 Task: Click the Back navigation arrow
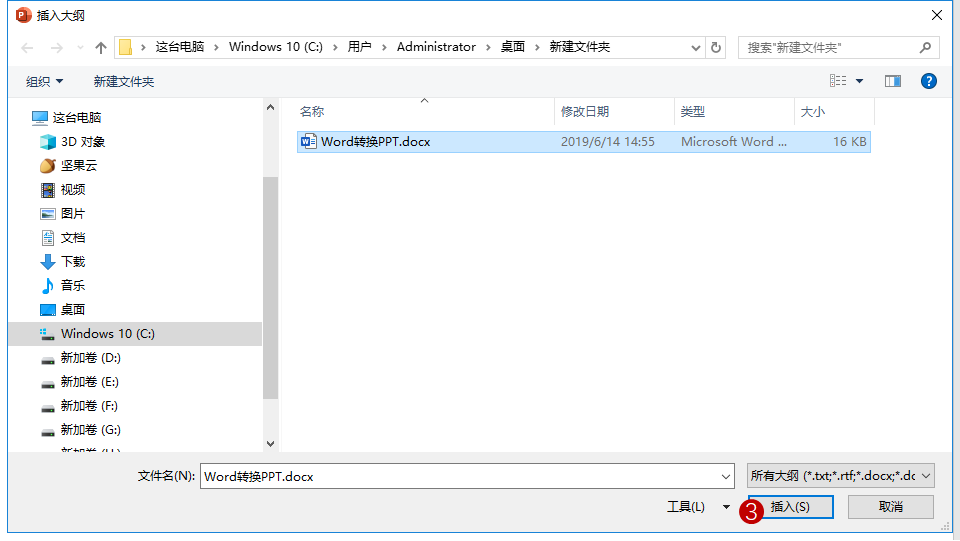click(27, 48)
